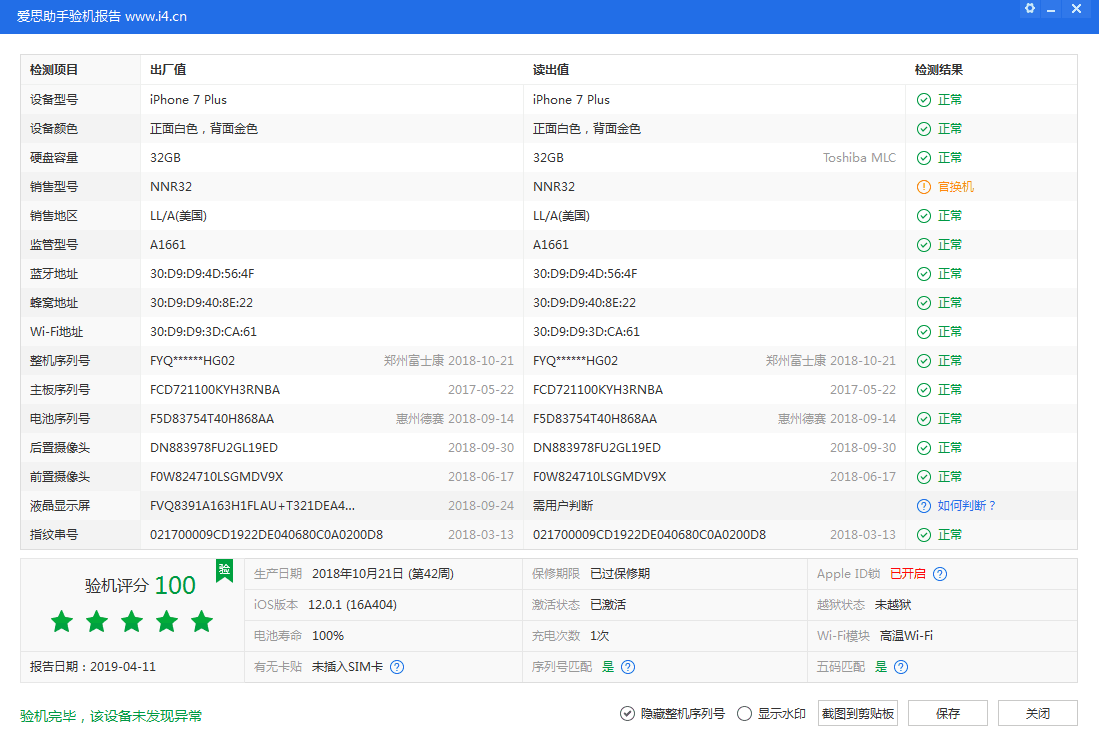Image resolution: width=1099 pixels, height=732 pixels.
Task: Open the 如何判断？ link
Action: 967,506
